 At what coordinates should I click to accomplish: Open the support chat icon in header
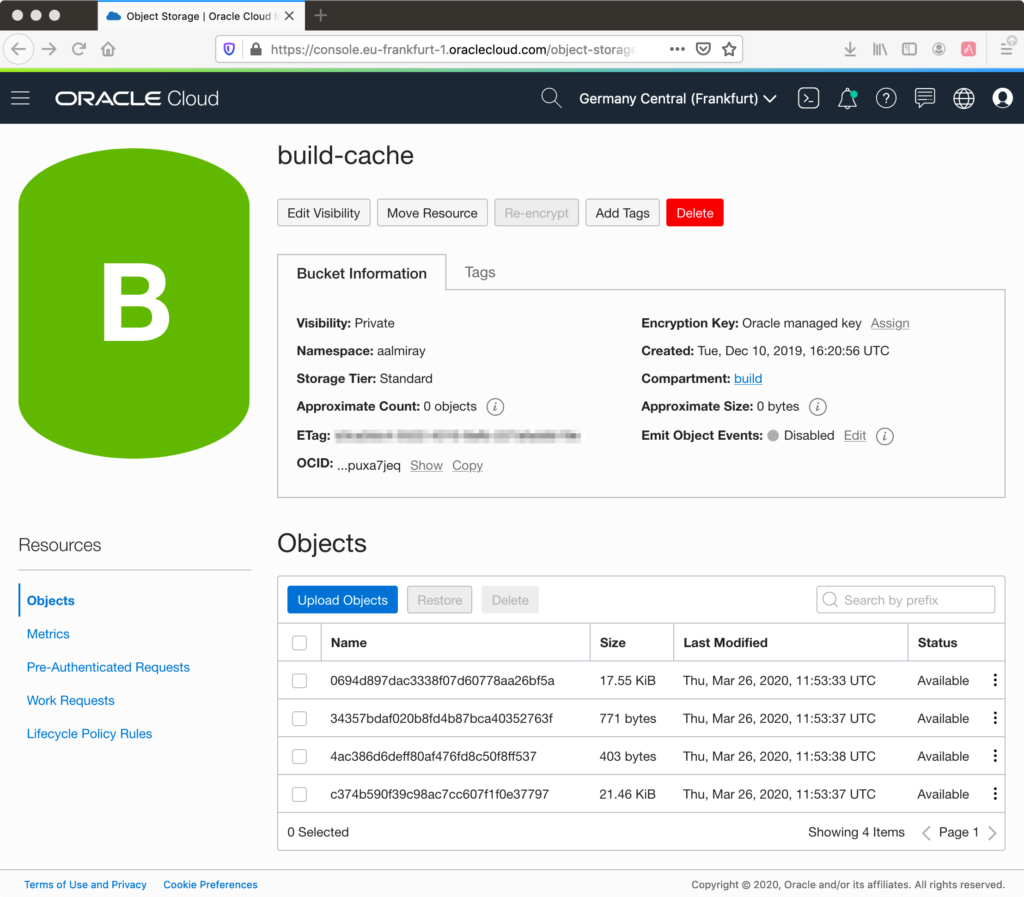(925, 98)
